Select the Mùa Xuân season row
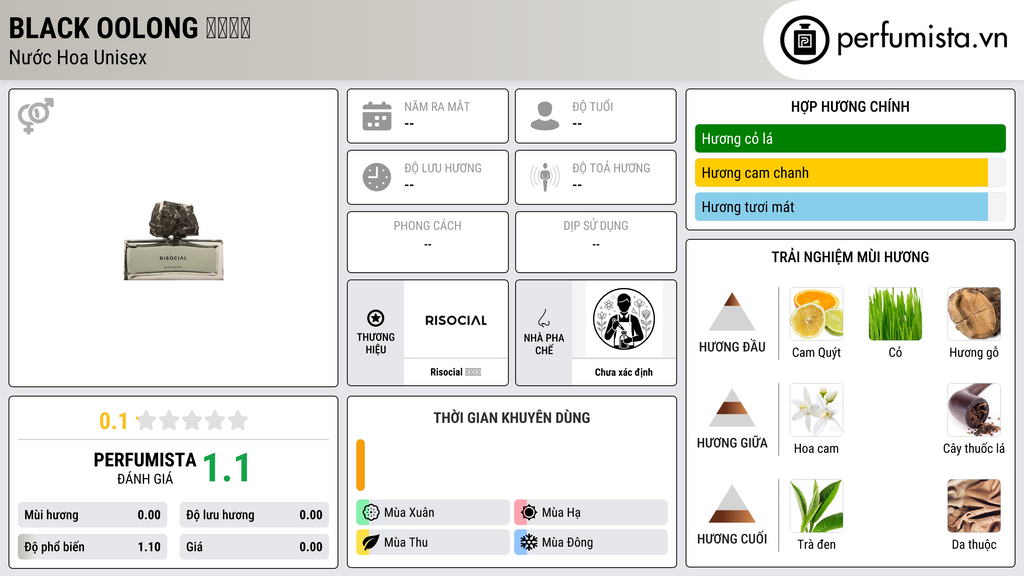Viewport: 1024px width, 576px height. click(432, 513)
